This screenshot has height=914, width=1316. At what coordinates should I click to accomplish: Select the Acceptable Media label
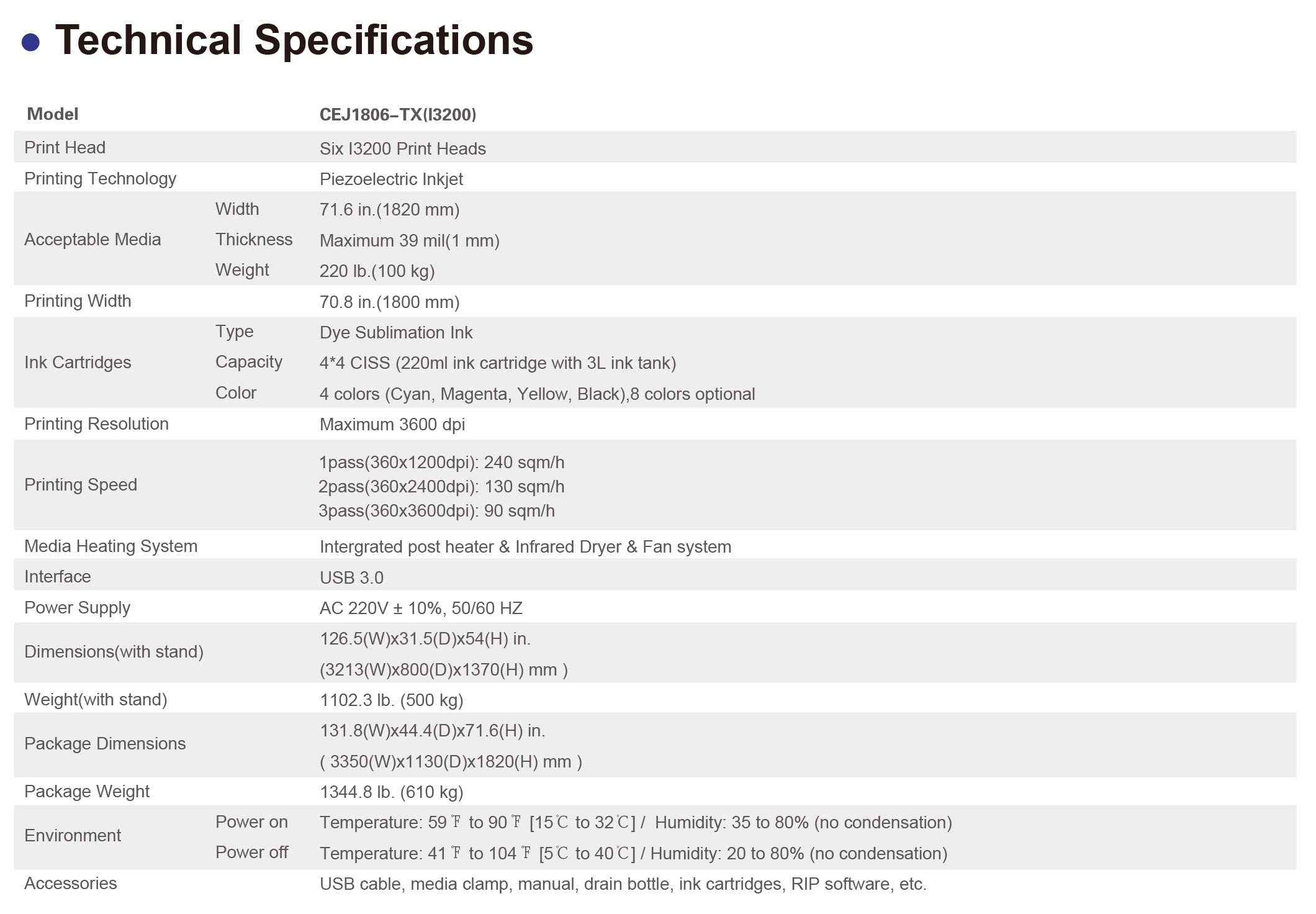point(92,240)
